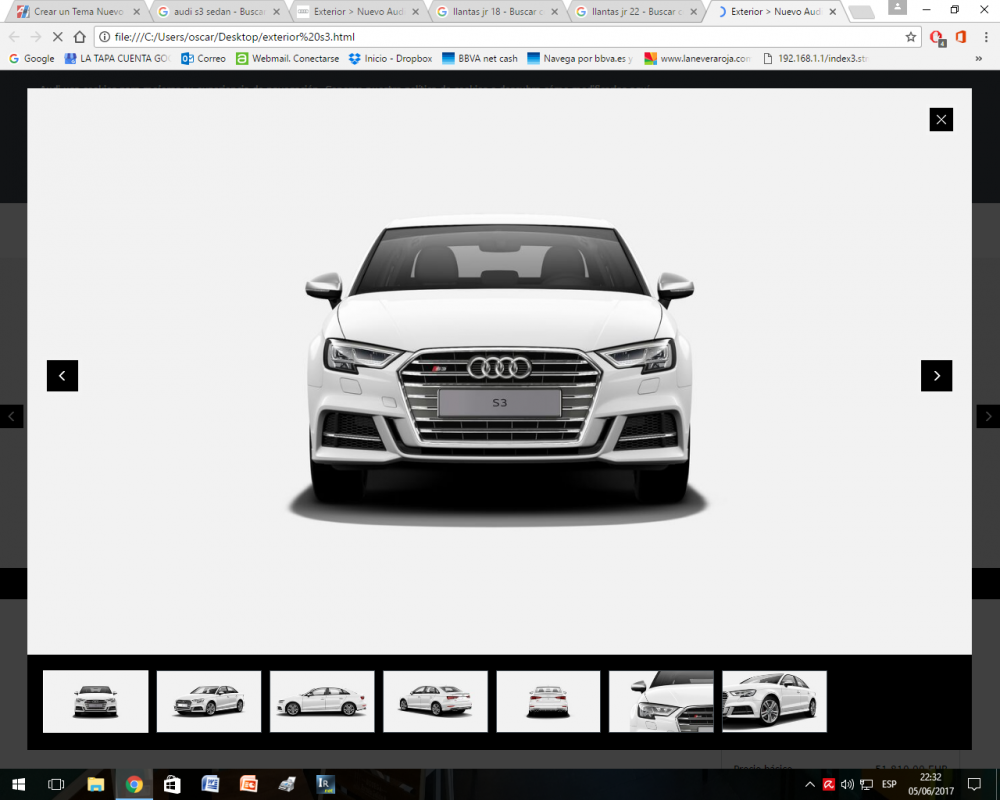Screen dimensions: 1000x800
Task: Open the Webmail. Conectarse bookmark
Action: coord(288,59)
